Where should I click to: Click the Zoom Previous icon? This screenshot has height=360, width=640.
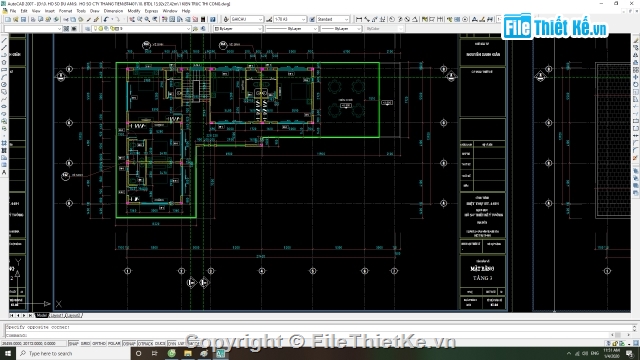point(155,19)
